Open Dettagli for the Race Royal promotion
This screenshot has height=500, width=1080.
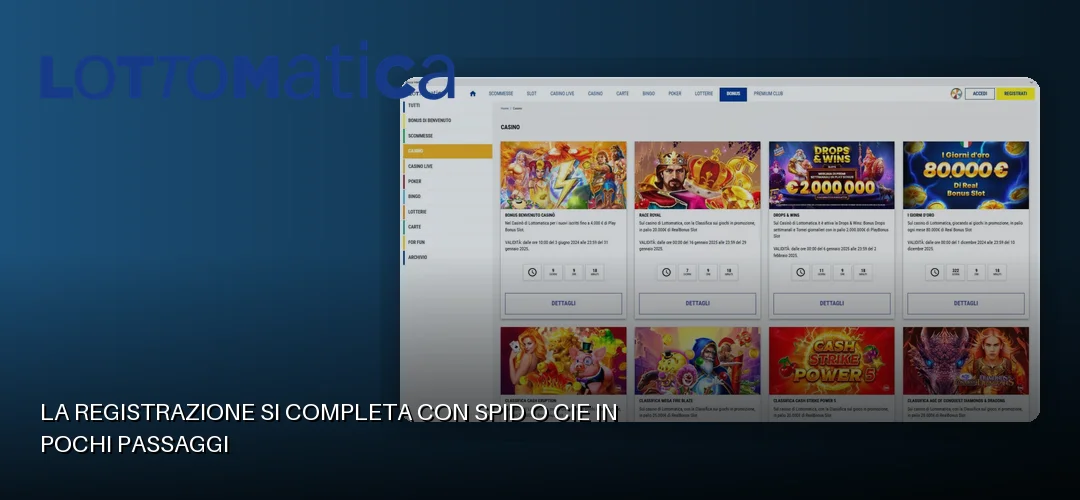click(697, 303)
